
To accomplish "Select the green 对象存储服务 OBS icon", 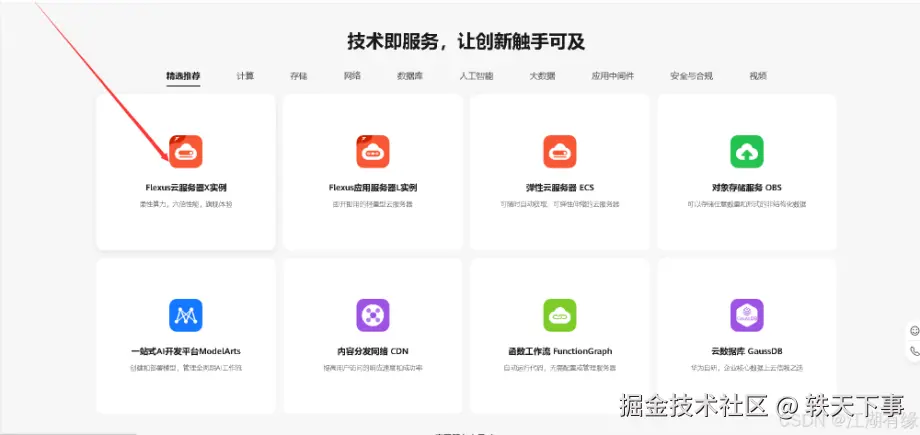I will [747, 151].
